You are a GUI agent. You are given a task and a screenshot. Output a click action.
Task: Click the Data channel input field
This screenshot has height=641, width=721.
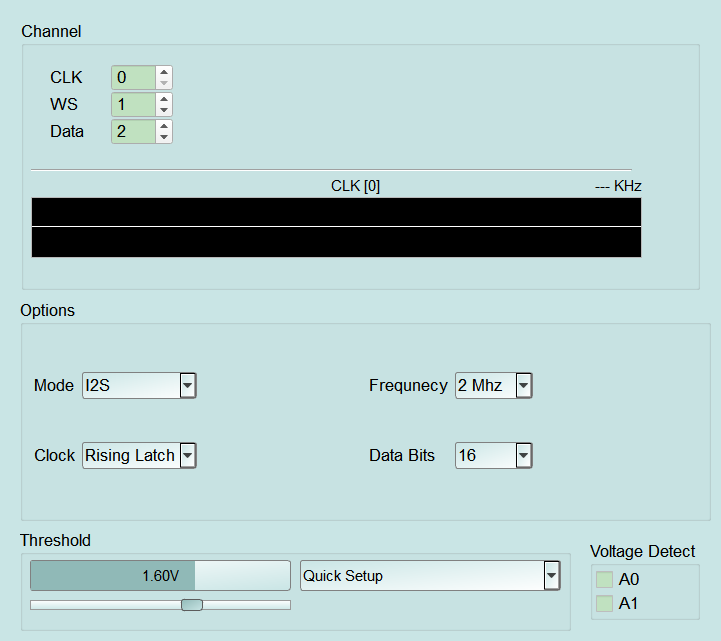pyautogui.click(x=133, y=132)
